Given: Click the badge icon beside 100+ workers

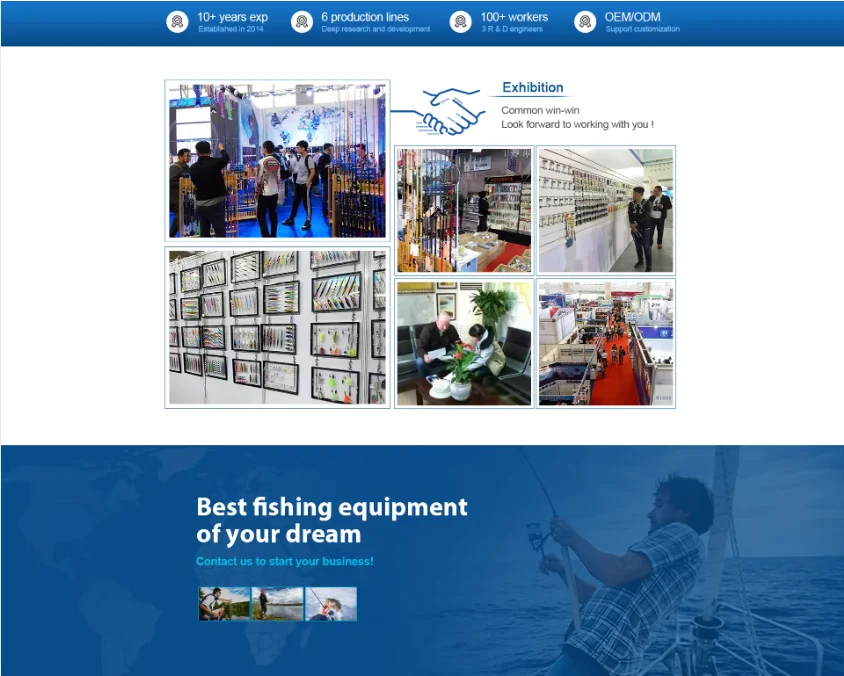Looking at the screenshot, I should click(x=460, y=22).
